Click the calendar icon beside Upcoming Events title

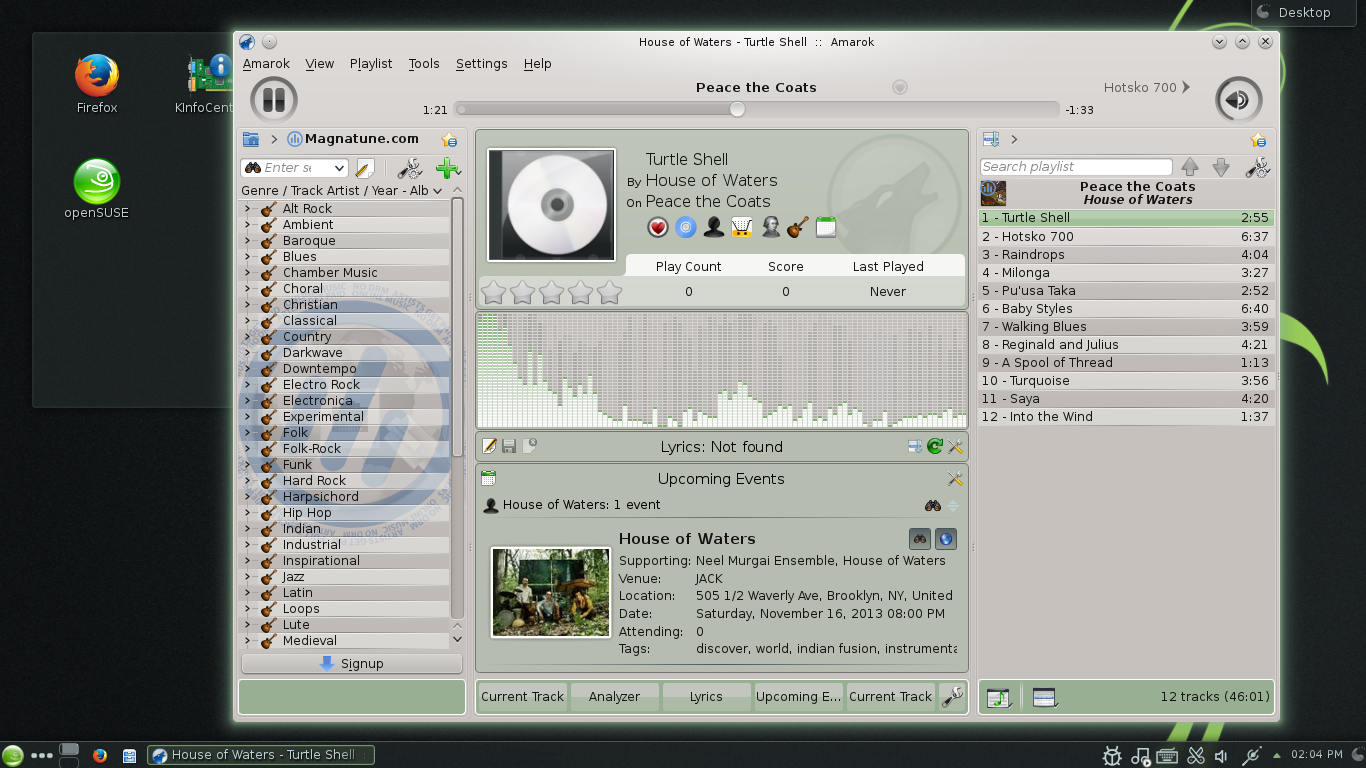tap(488, 478)
